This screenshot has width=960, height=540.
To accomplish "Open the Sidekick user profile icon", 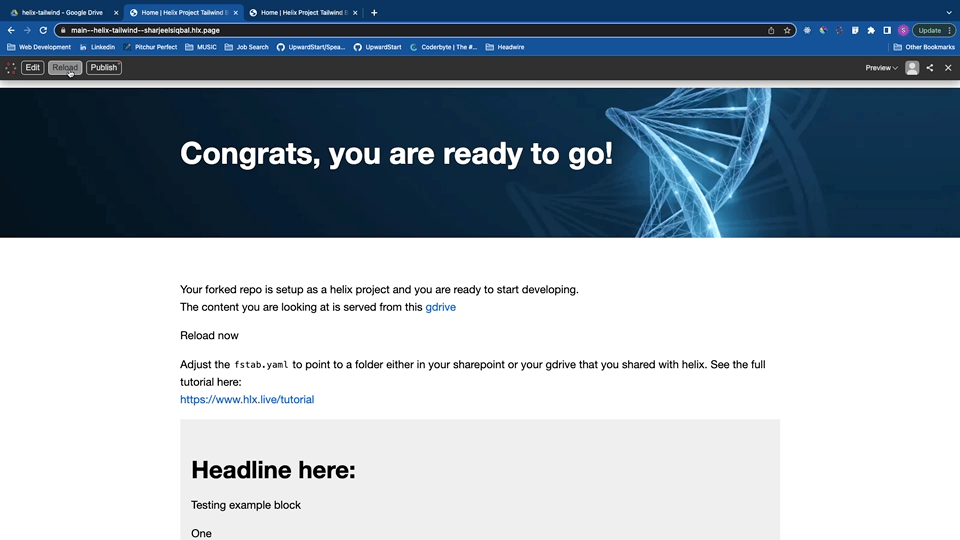I will pyautogui.click(x=912, y=68).
